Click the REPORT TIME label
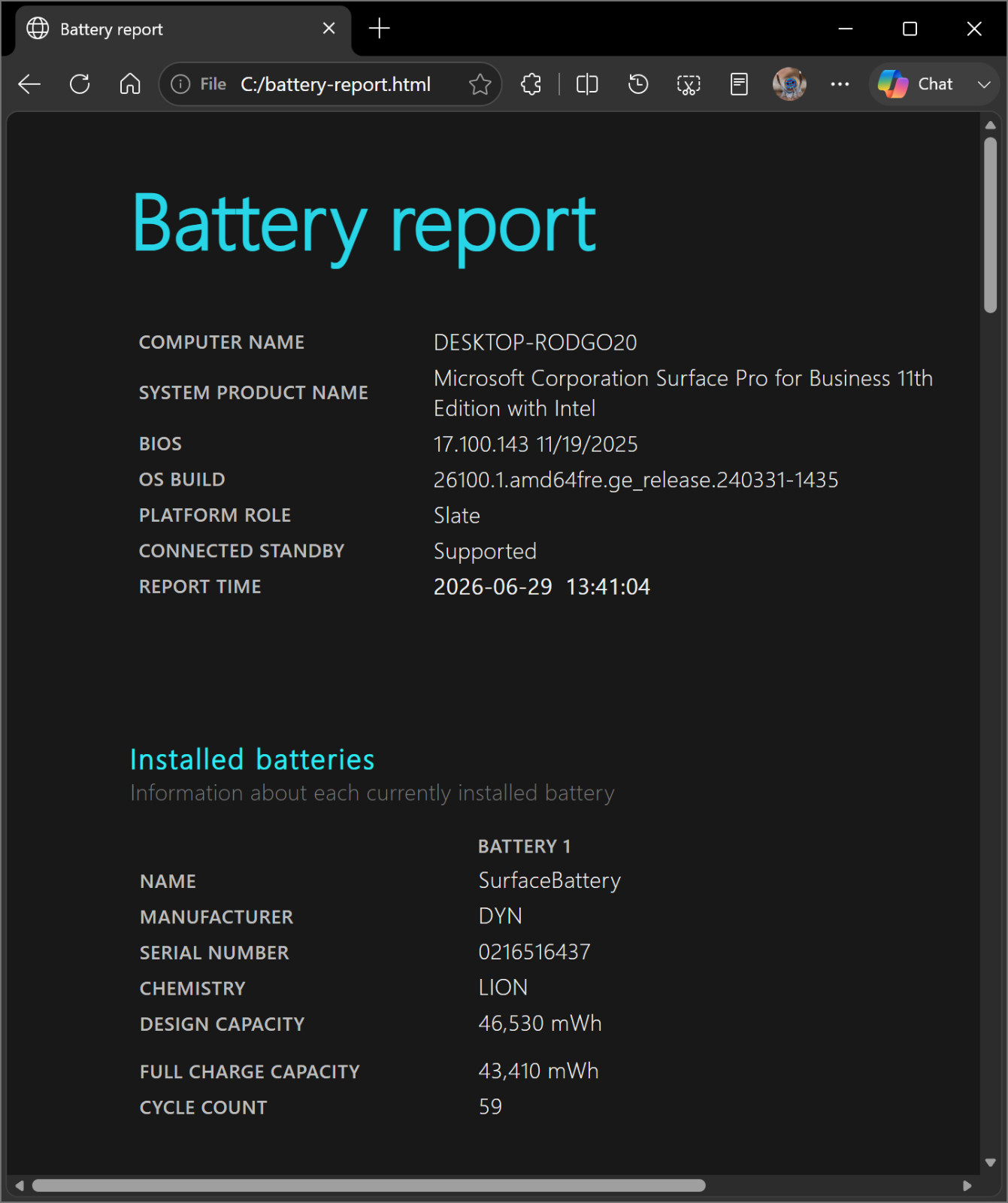This screenshot has width=1008, height=1203. tap(200, 587)
